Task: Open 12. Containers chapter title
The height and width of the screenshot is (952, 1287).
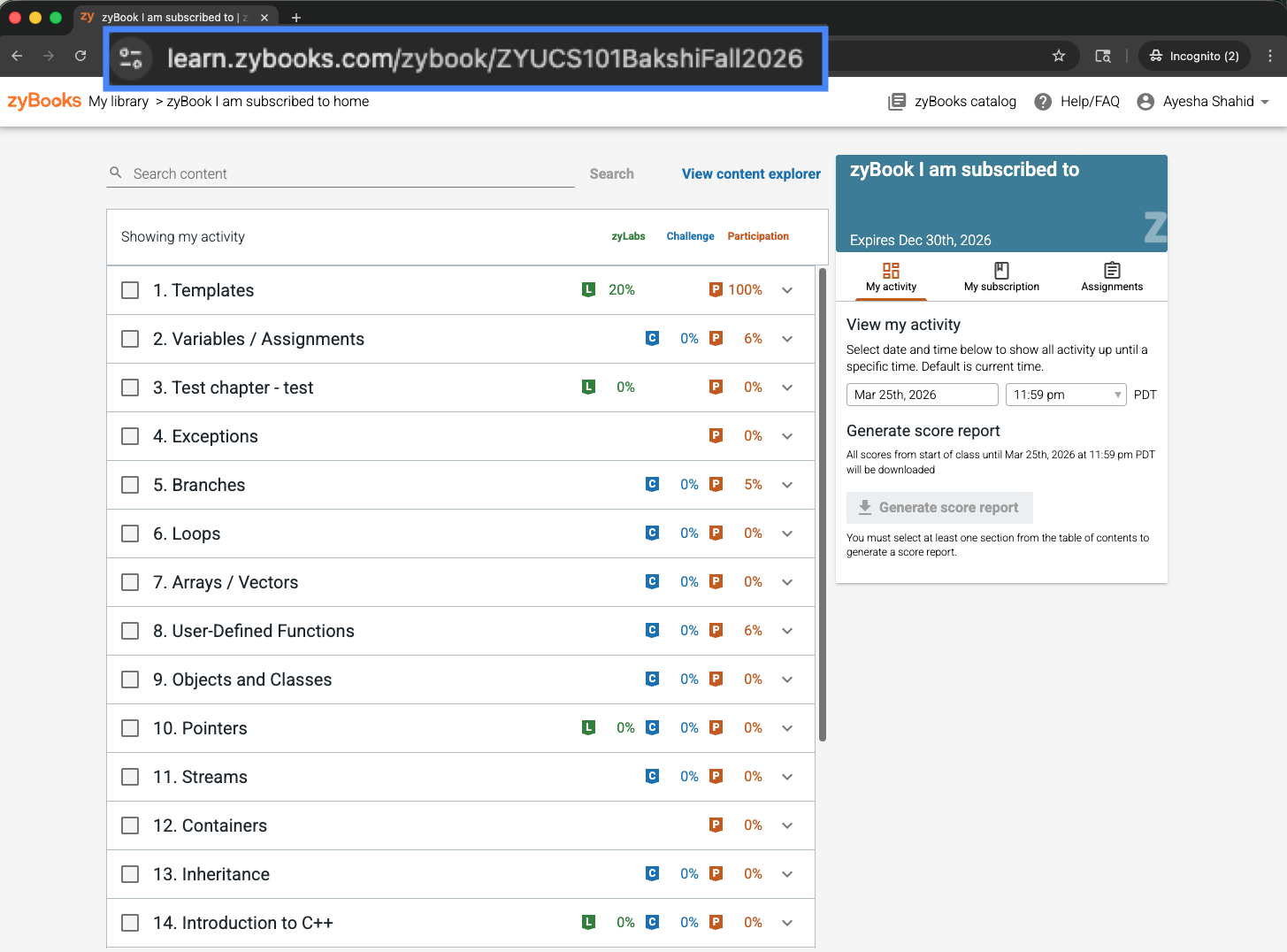Action: pos(210,825)
